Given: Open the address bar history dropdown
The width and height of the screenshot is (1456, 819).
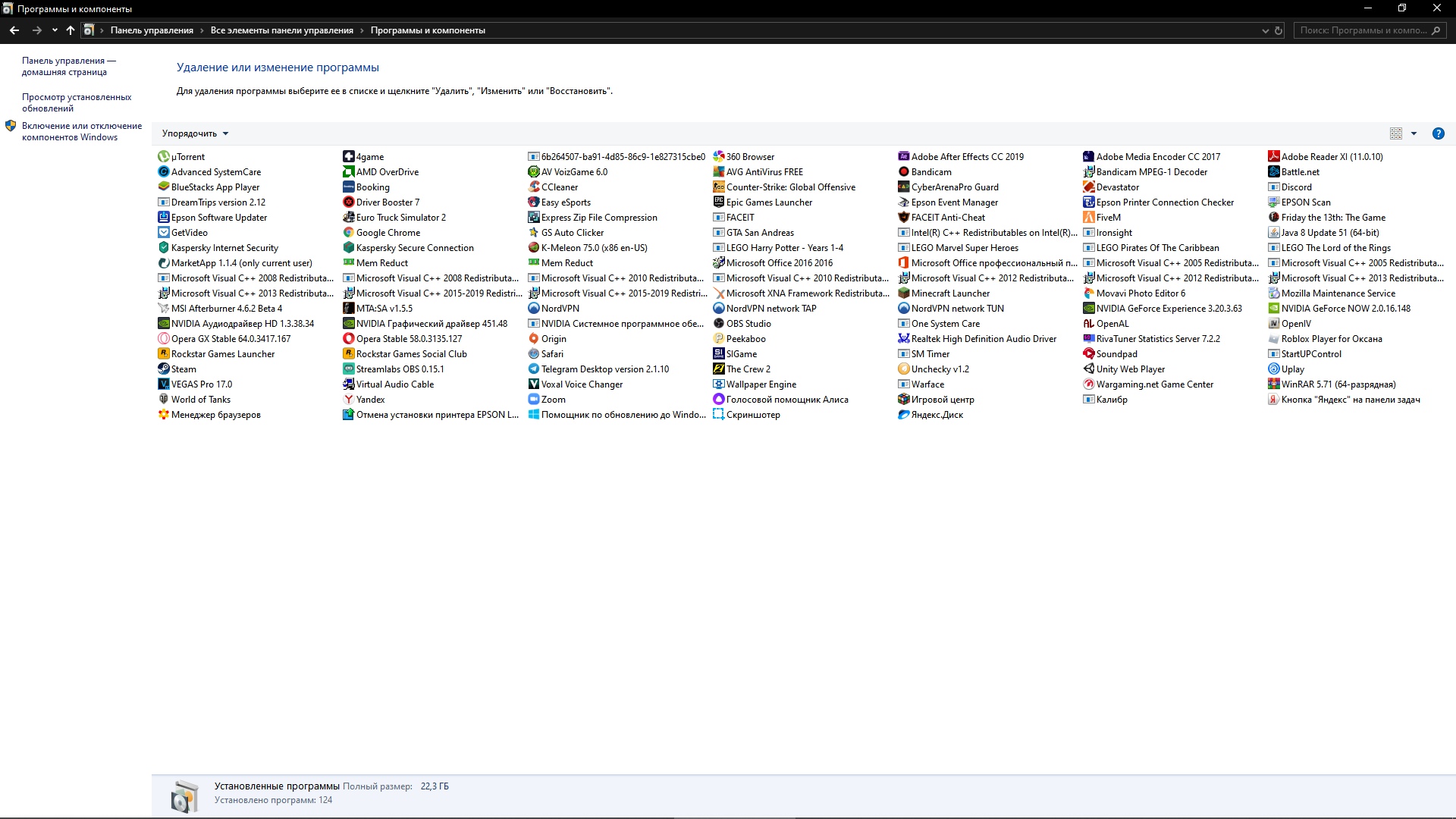Looking at the screenshot, I should coord(1265,31).
